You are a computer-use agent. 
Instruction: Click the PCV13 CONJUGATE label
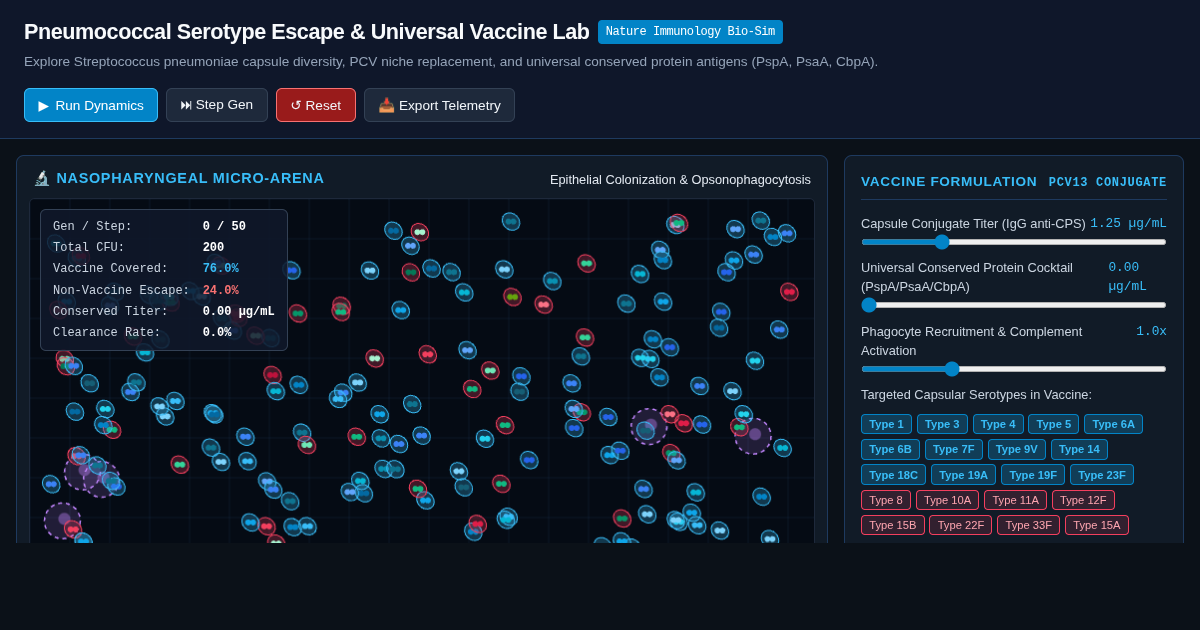1108,182
